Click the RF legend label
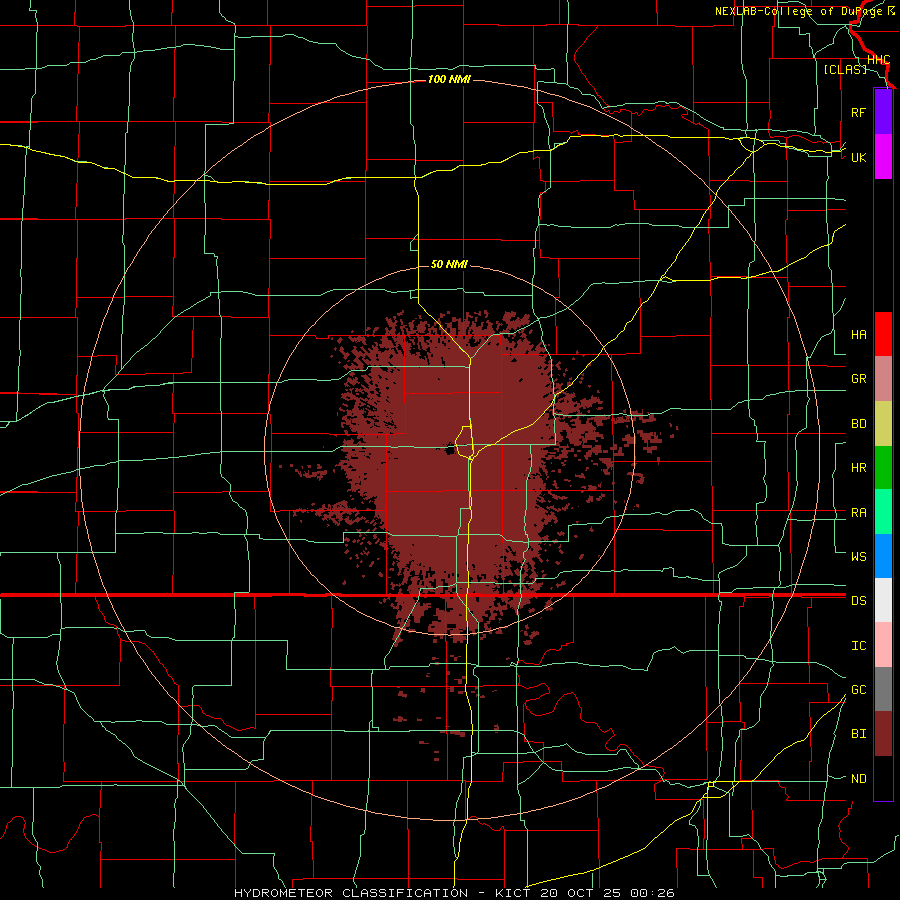The width and height of the screenshot is (900, 900). click(858, 112)
